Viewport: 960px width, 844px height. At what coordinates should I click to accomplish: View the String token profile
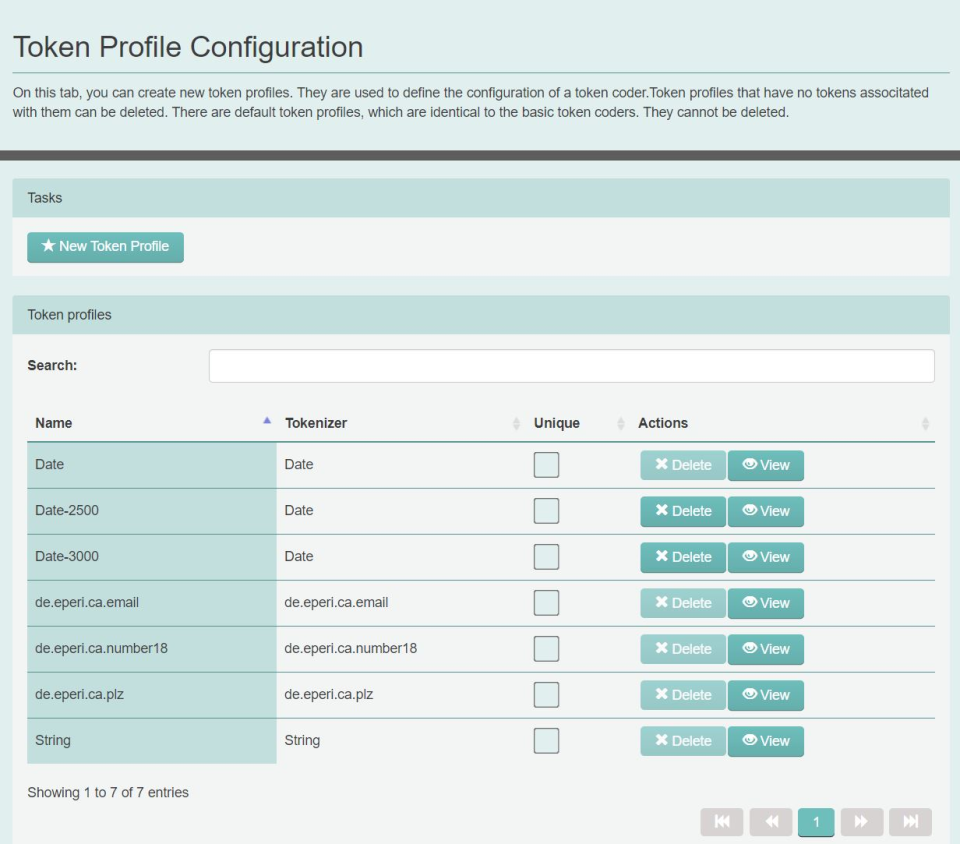765,741
